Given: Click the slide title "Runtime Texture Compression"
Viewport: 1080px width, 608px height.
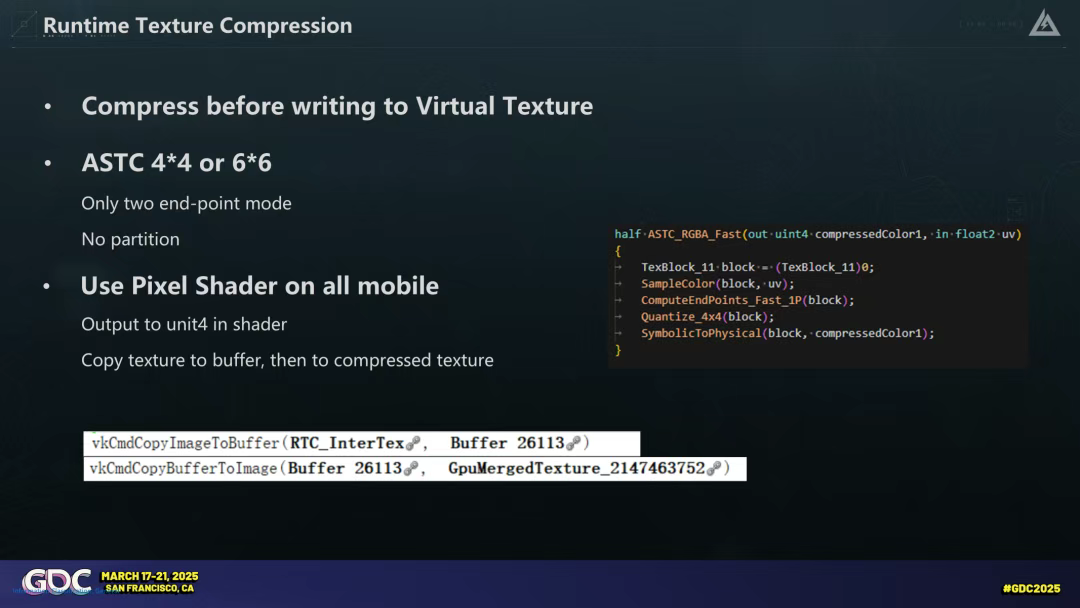Looking at the screenshot, I should [x=198, y=25].
